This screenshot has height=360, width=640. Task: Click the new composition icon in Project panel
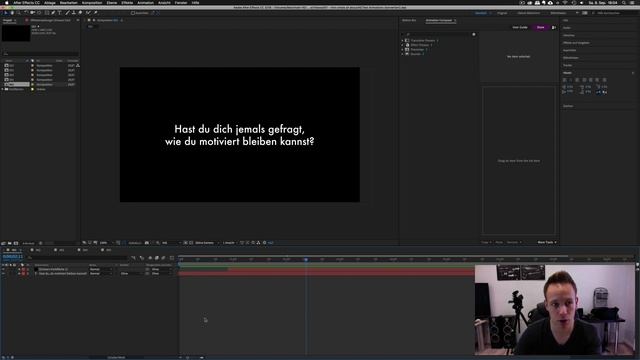pyautogui.click(x=16, y=243)
